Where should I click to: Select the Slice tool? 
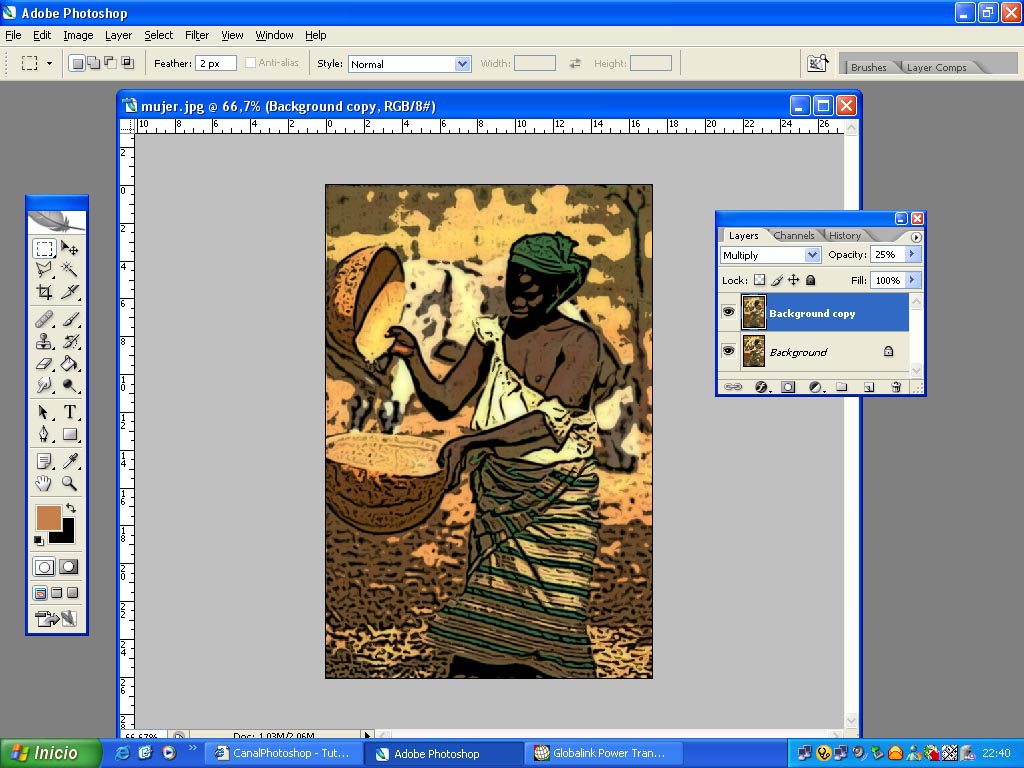69,291
